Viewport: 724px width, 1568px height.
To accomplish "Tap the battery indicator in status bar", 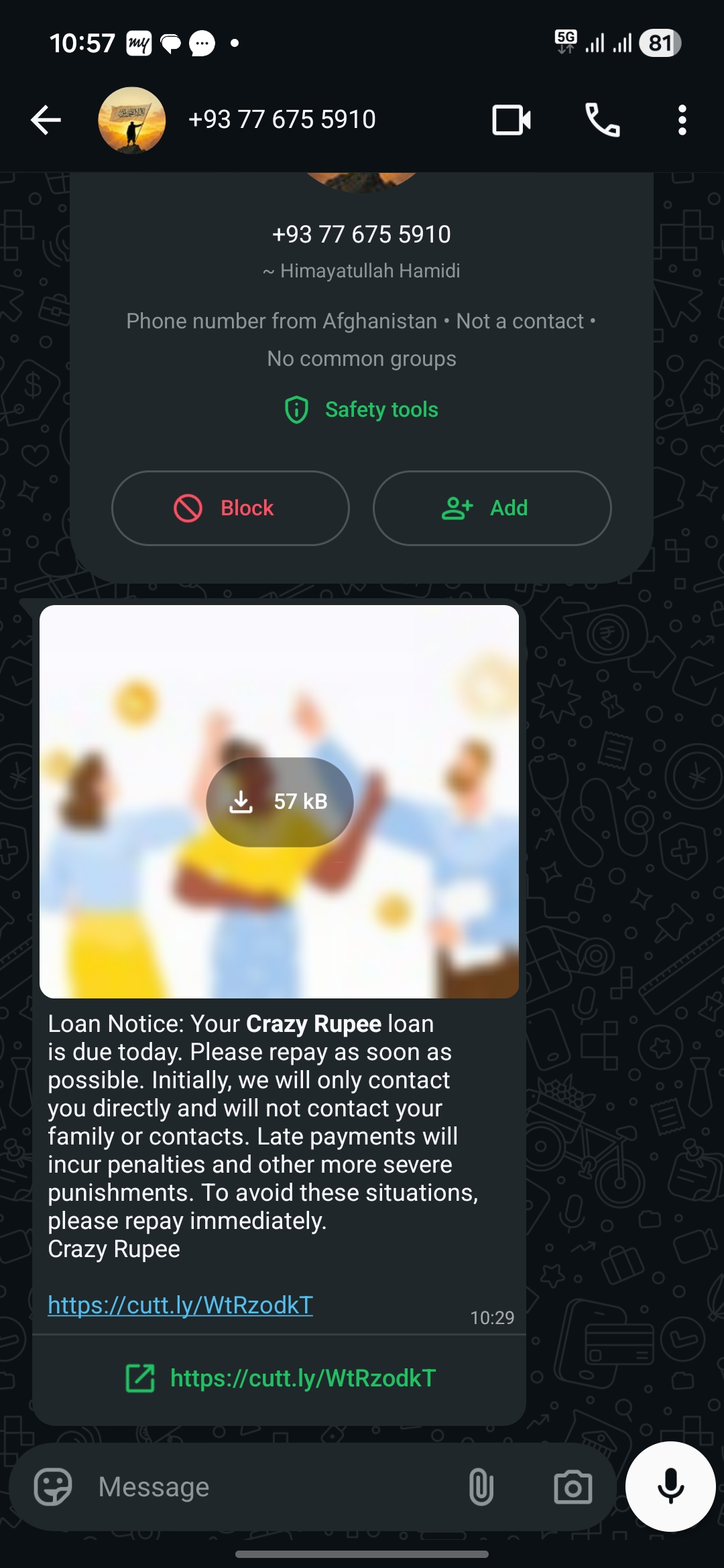I will click(x=660, y=43).
